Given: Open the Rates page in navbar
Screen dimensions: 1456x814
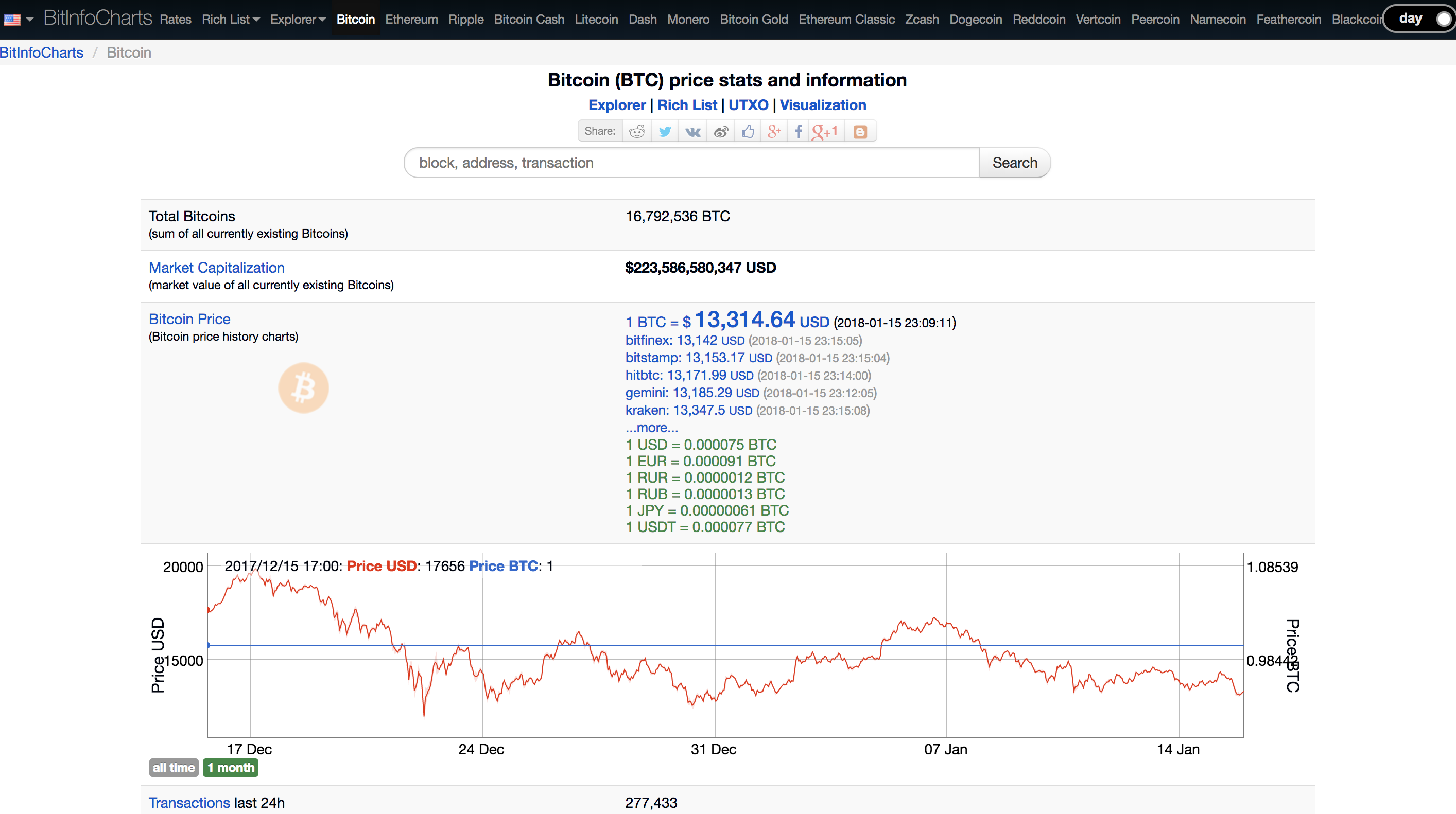Looking at the screenshot, I should click(176, 19).
